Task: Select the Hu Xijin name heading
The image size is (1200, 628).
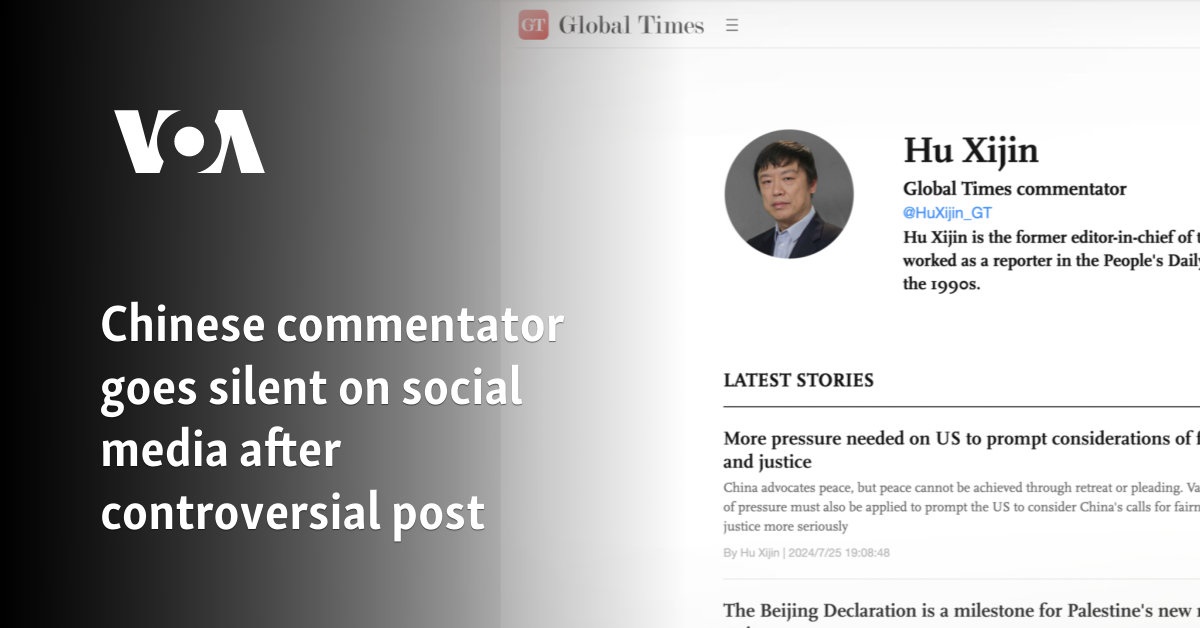Action: tap(969, 152)
